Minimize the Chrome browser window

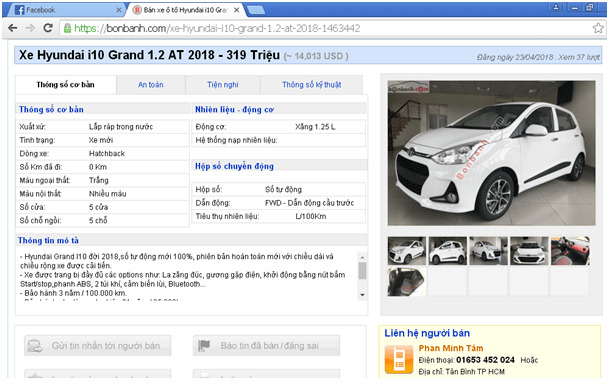[x=575, y=7]
